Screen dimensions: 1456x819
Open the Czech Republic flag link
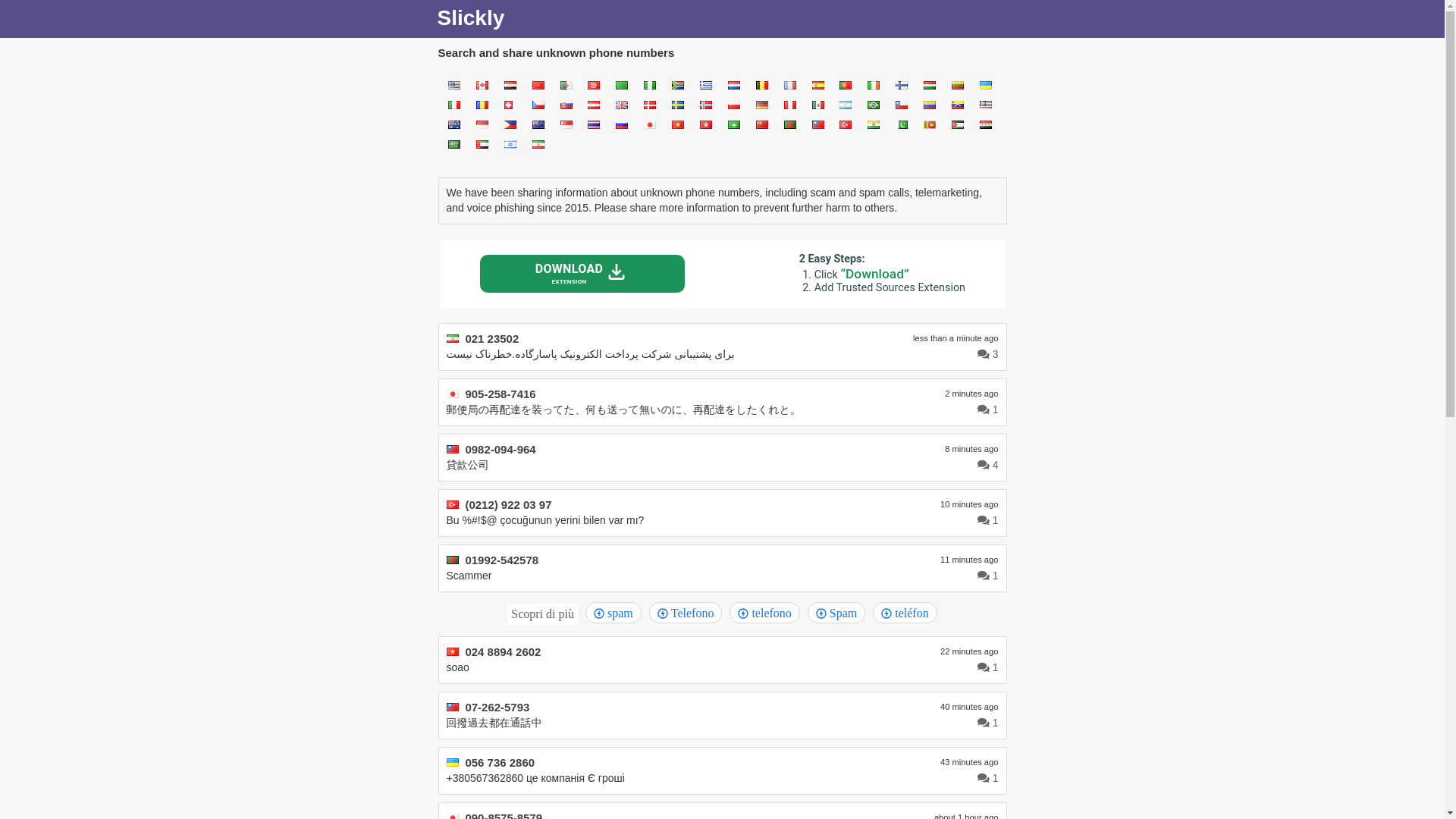click(x=538, y=105)
